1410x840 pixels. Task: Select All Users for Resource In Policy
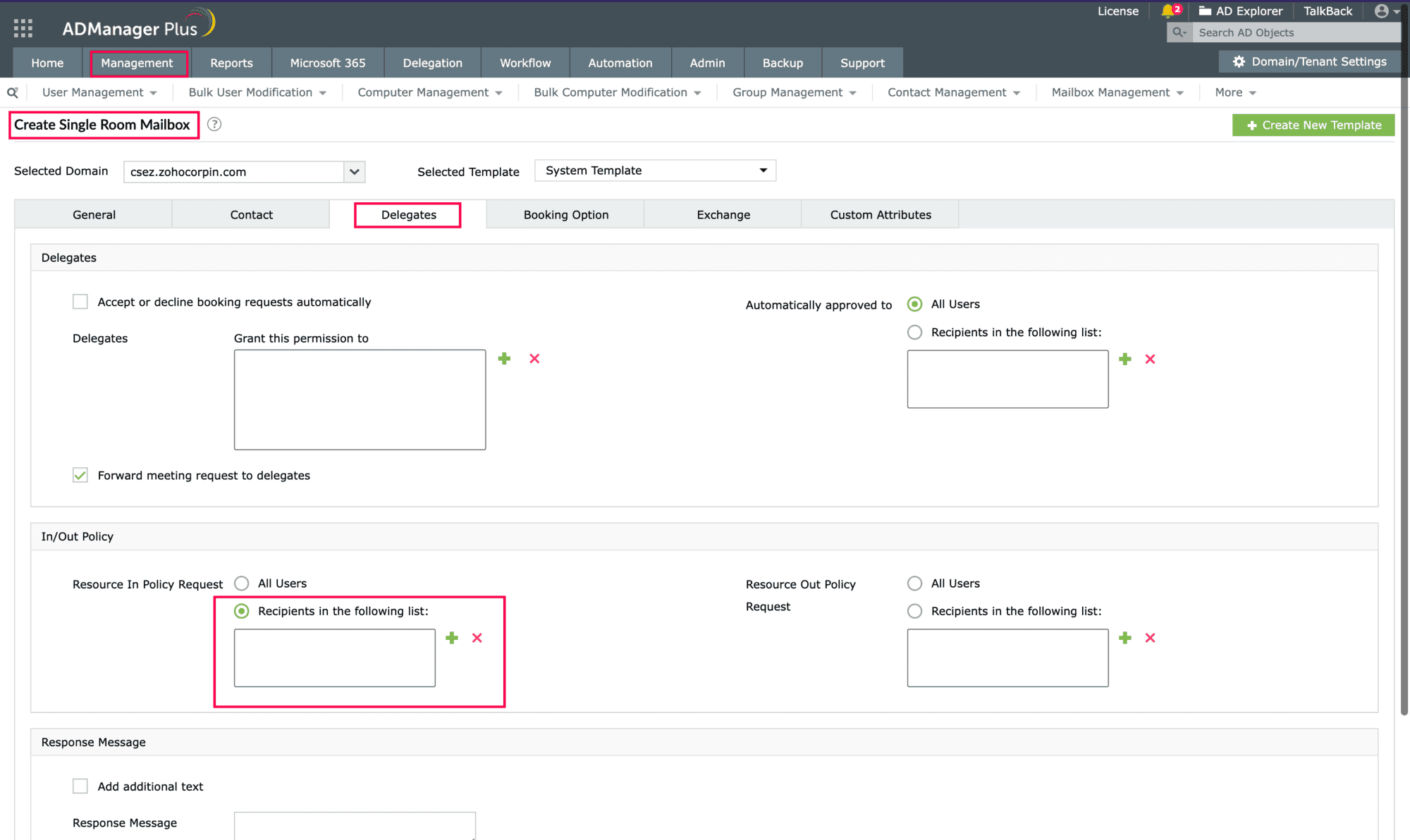click(242, 583)
